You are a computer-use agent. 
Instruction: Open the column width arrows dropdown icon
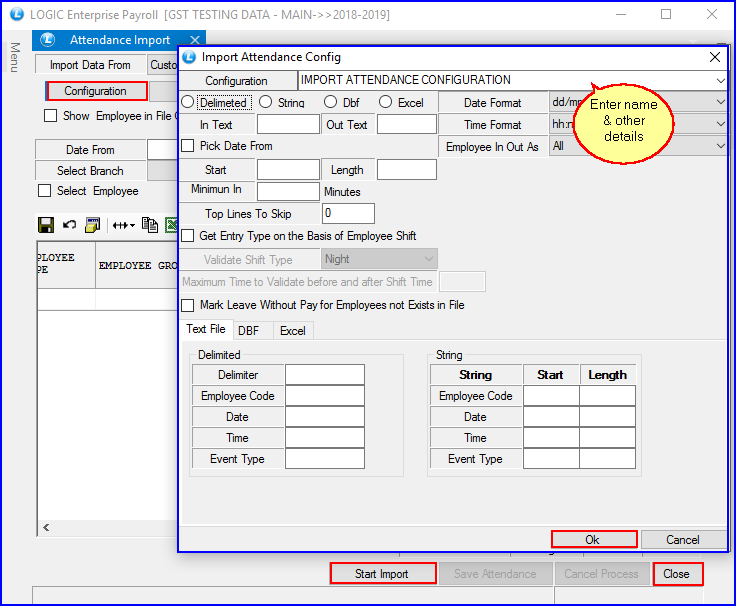124,225
